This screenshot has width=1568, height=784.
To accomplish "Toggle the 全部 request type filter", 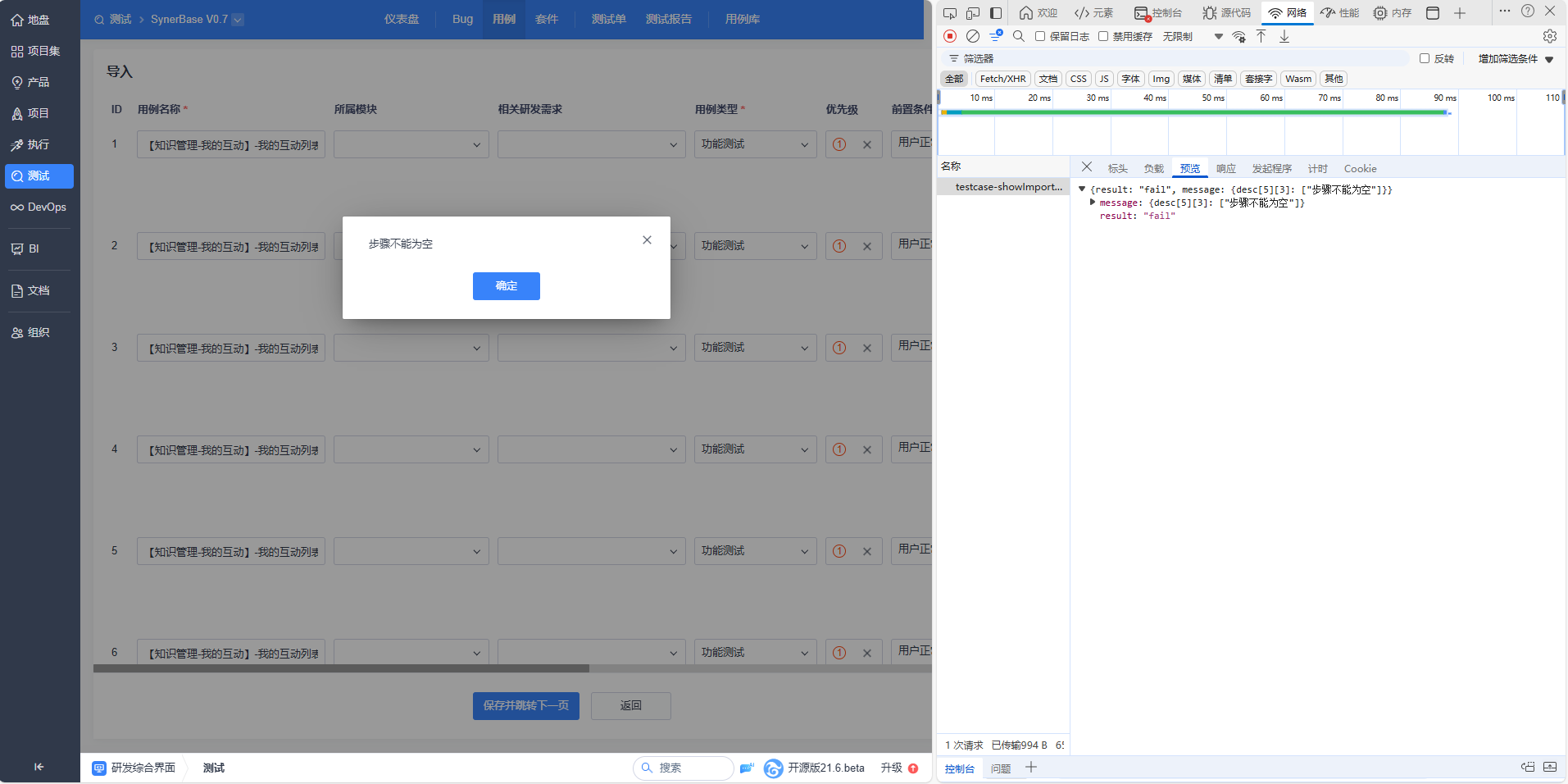I will 954,79.
